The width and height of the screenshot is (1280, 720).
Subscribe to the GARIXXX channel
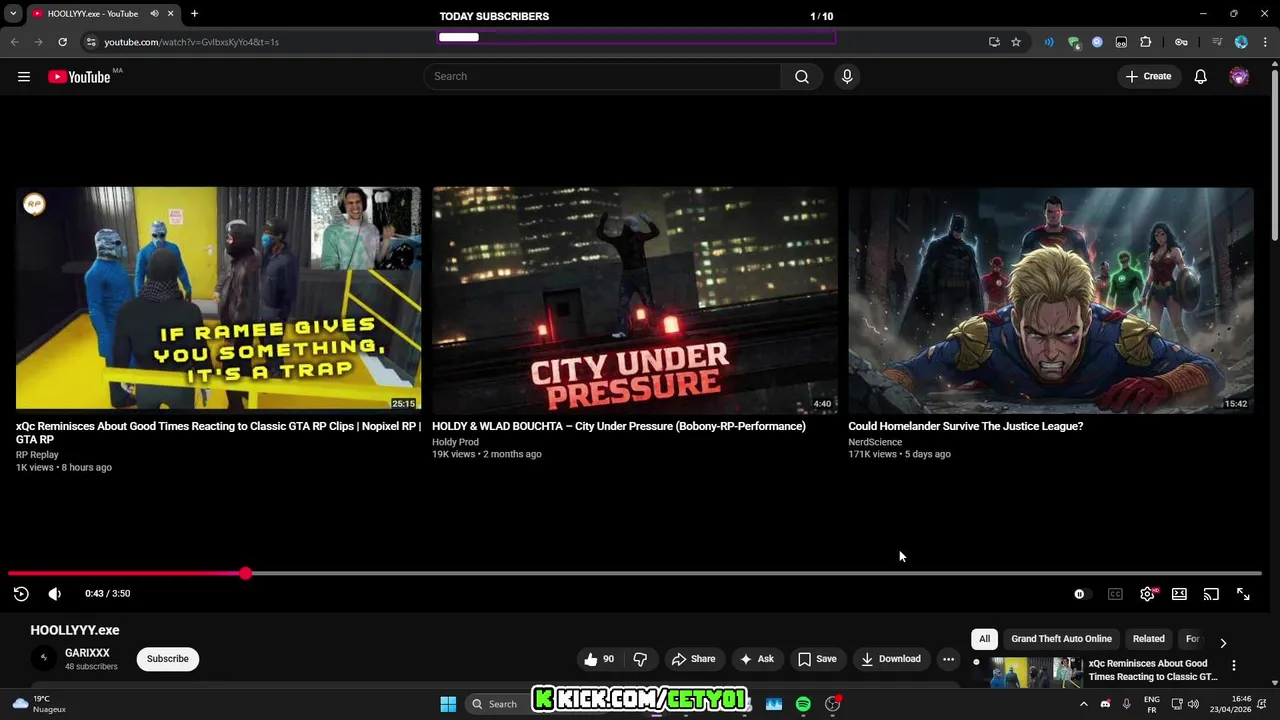click(x=168, y=659)
